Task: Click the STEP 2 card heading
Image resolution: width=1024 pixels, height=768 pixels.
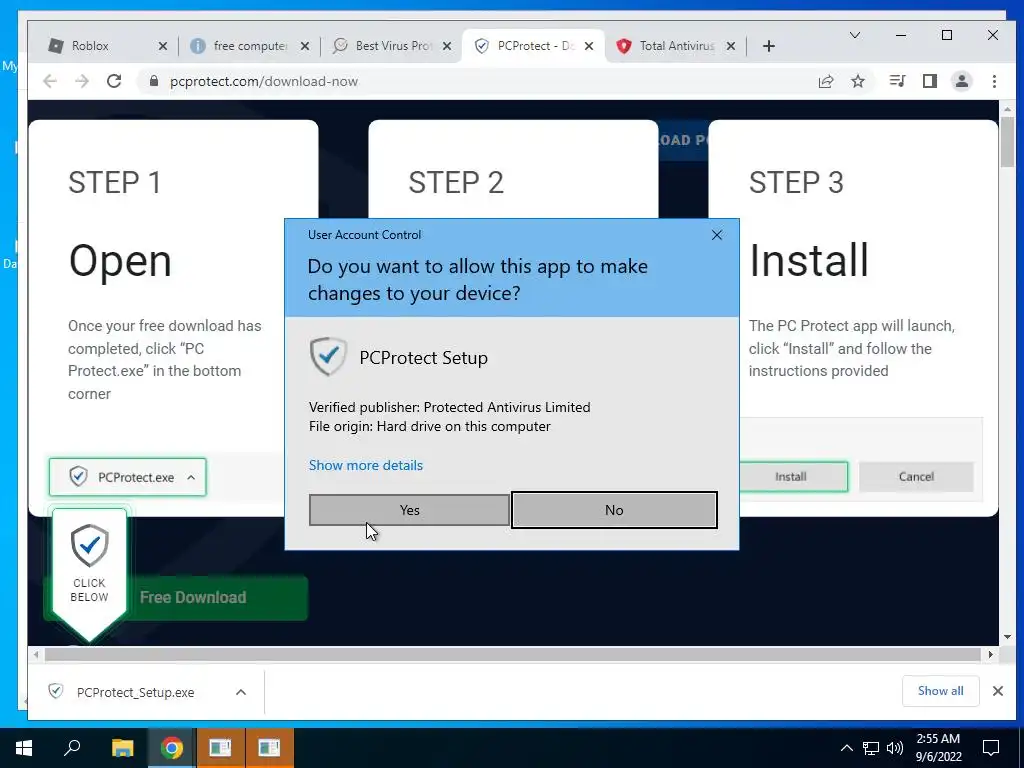Action: pos(456,182)
